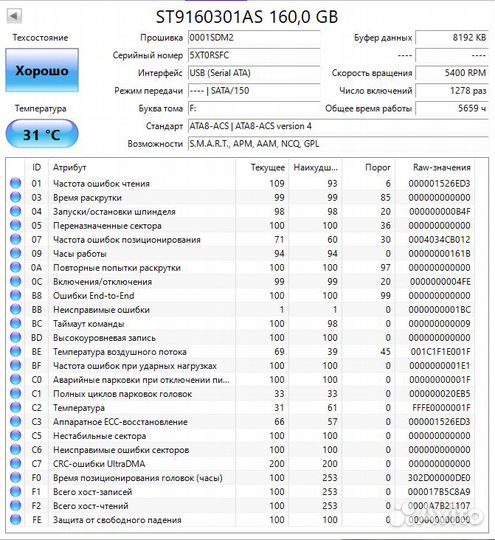Click raw value 000000001BC
The width and height of the screenshot is (495, 540).
coord(440,310)
